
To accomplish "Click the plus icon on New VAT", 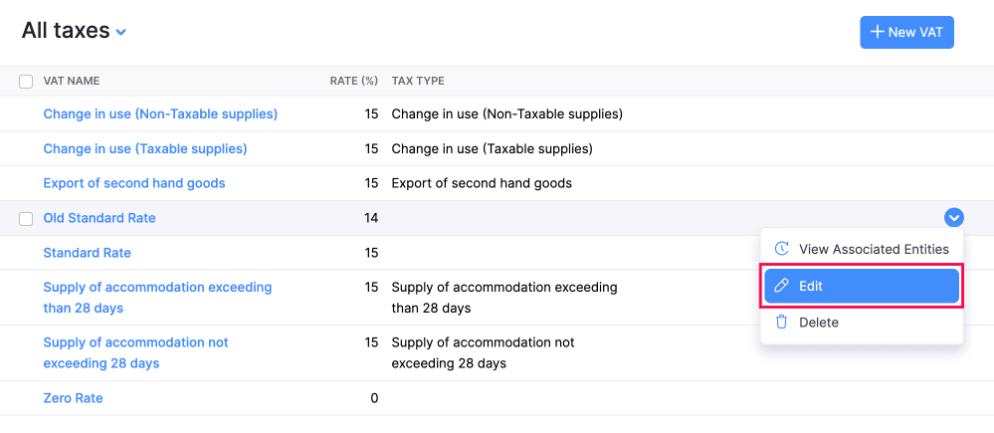I will (877, 32).
